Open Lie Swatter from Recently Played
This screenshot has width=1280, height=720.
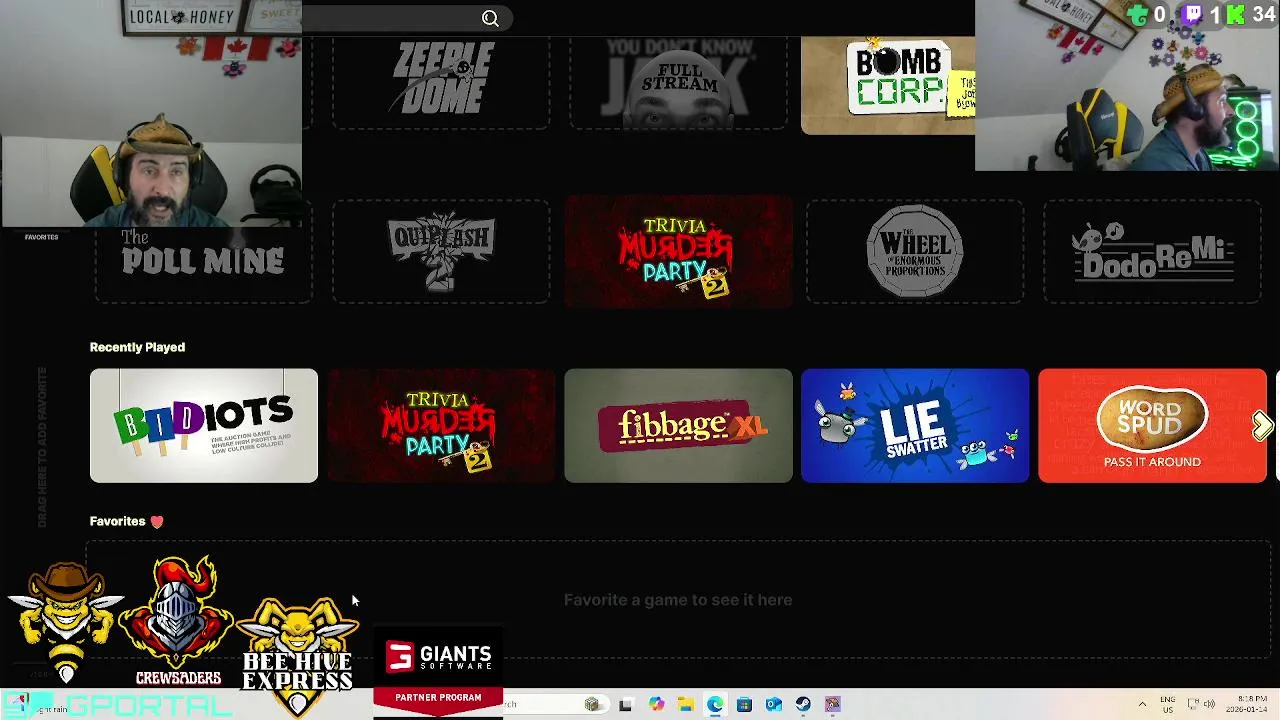pos(915,426)
